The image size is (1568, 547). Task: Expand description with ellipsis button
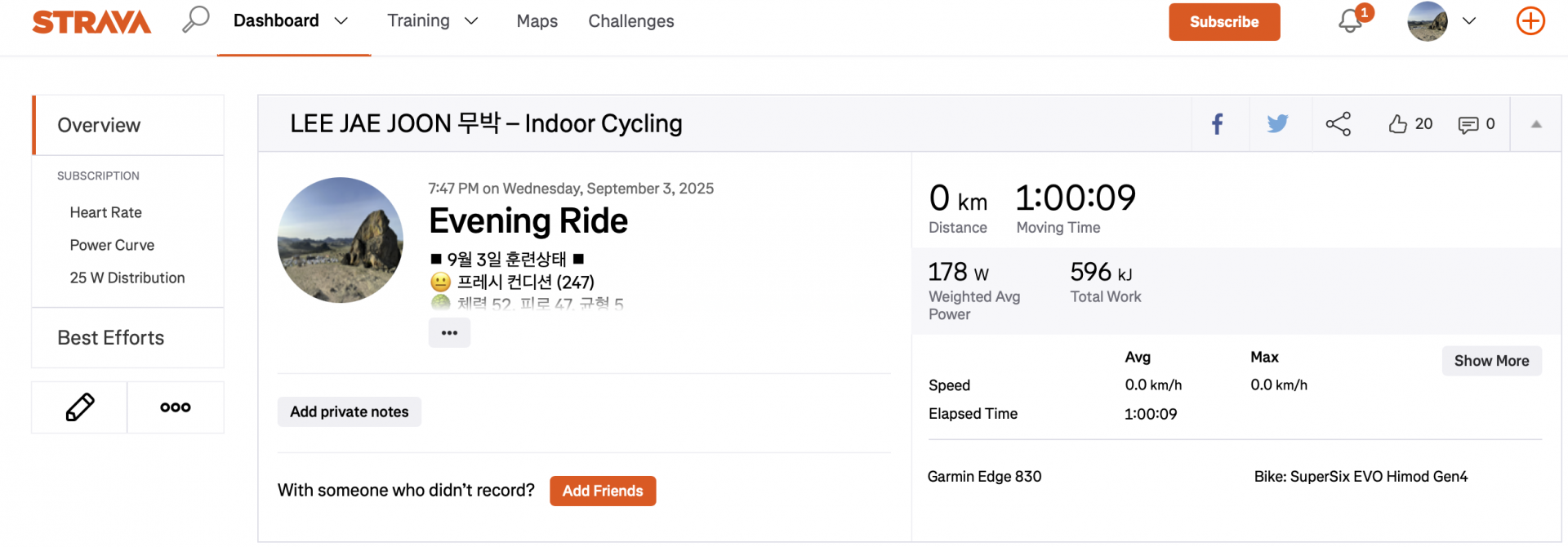pyautogui.click(x=449, y=333)
